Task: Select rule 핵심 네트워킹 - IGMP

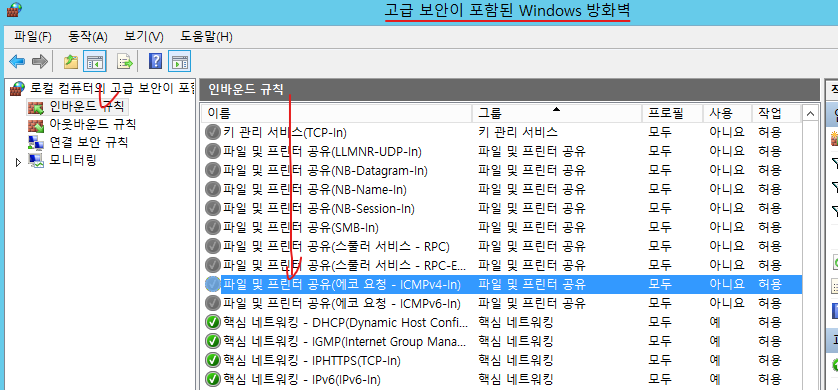Action: tap(345, 341)
